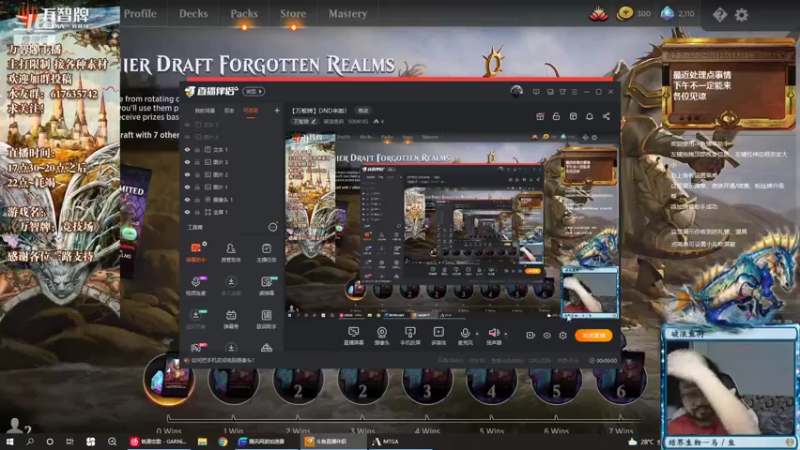Open the message icon in companion title bar
The height and width of the screenshot is (450, 800).
[536, 92]
